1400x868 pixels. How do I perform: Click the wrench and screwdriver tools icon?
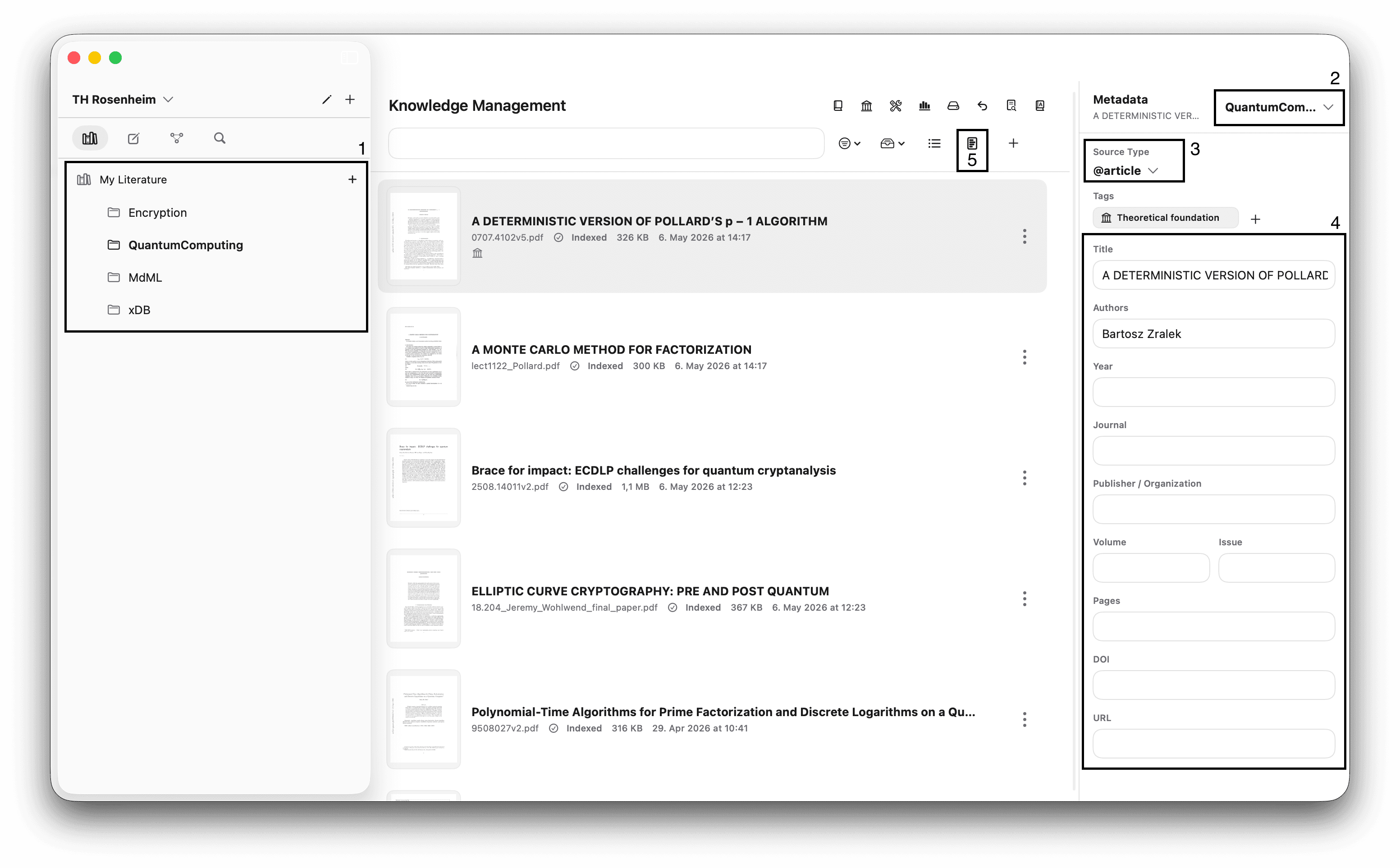pyautogui.click(x=896, y=105)
